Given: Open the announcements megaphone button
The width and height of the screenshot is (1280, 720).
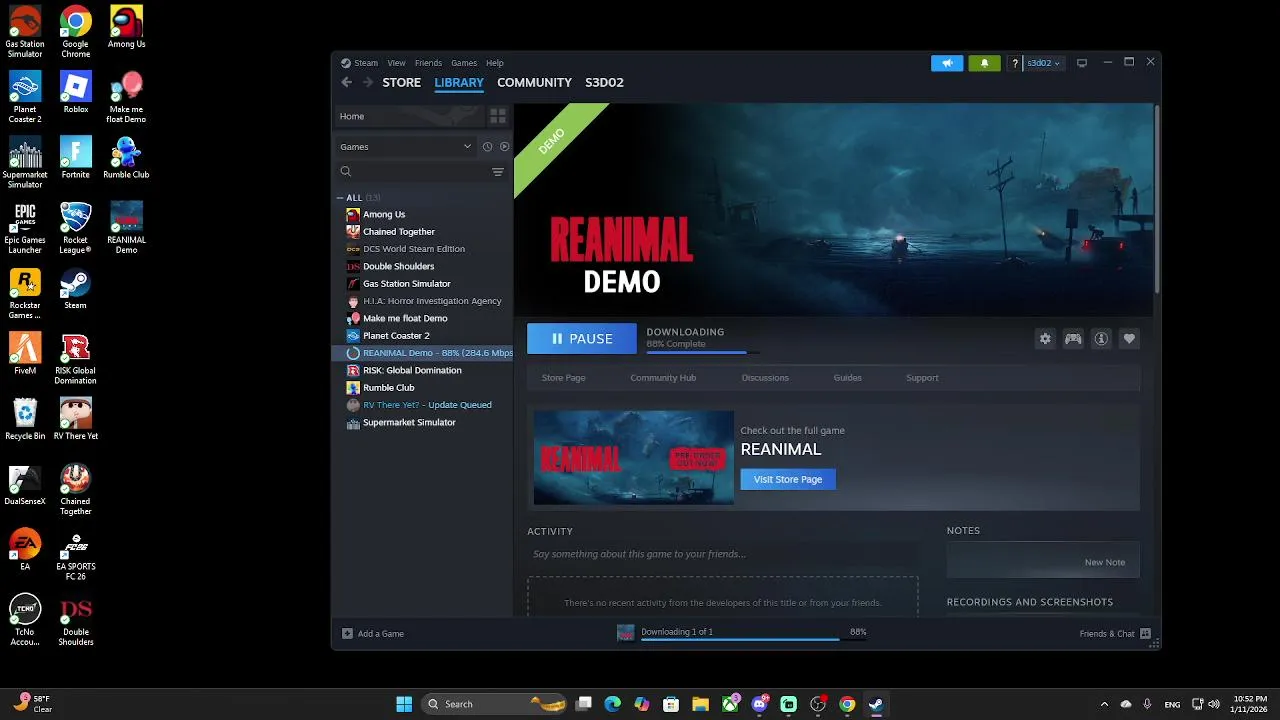Looking at the screenshot, I should tap(947, 63).
